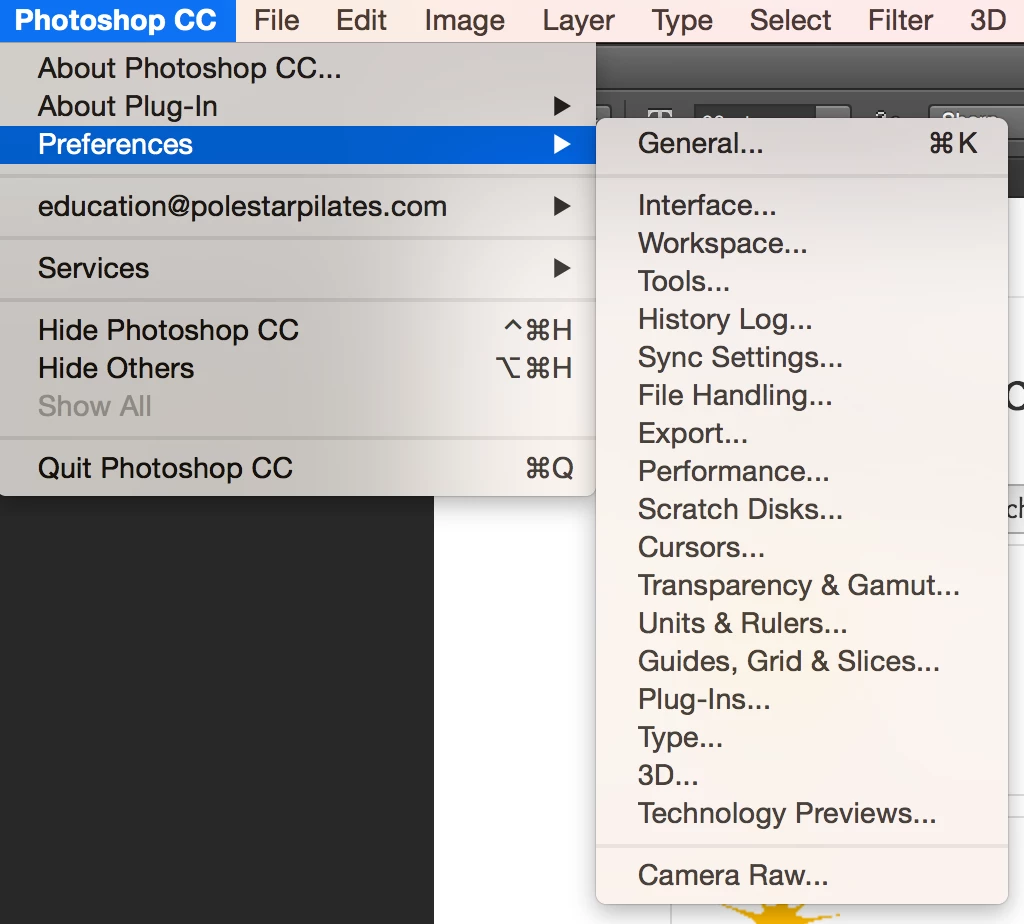Choose Quit Photoshop CC

(298, 468)
